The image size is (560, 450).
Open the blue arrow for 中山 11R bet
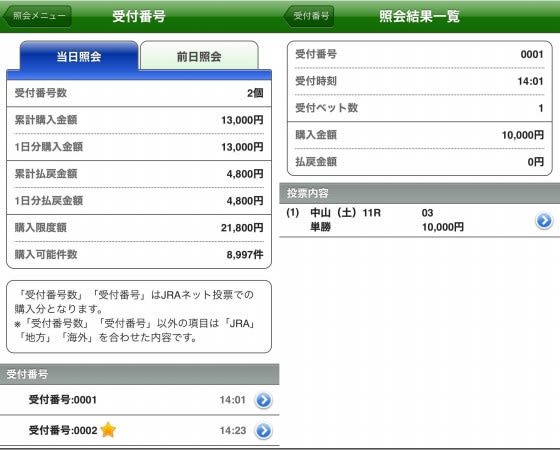[544, 220]
